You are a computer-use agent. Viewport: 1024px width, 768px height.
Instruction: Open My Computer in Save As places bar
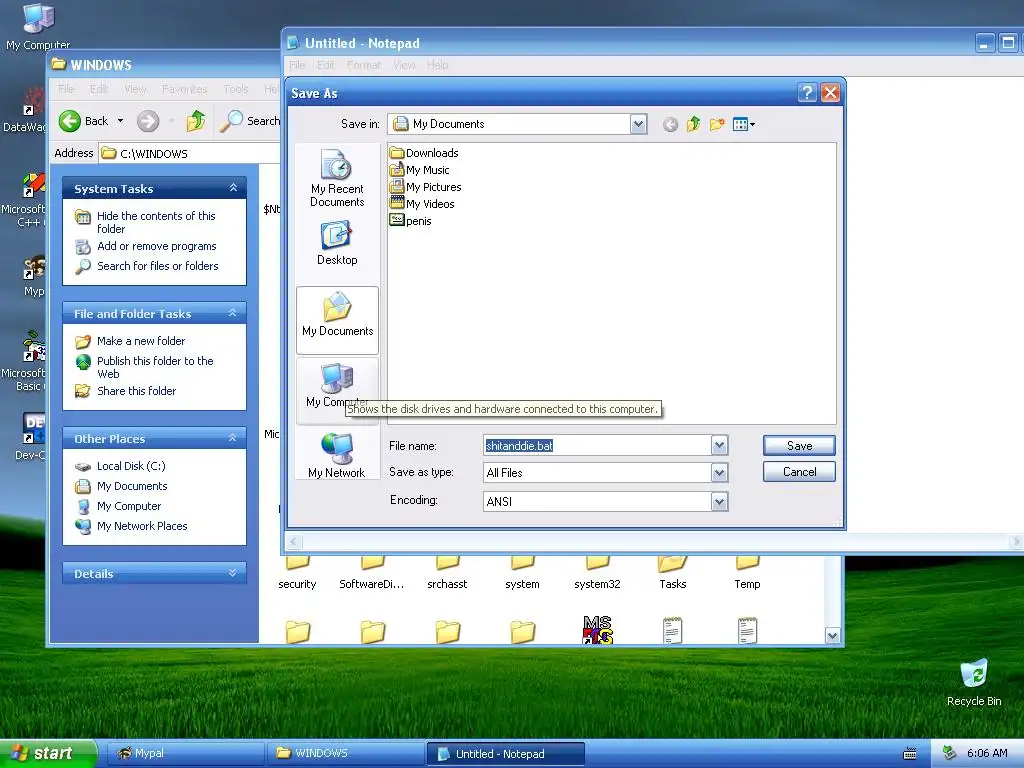click(x=337, y=391)
